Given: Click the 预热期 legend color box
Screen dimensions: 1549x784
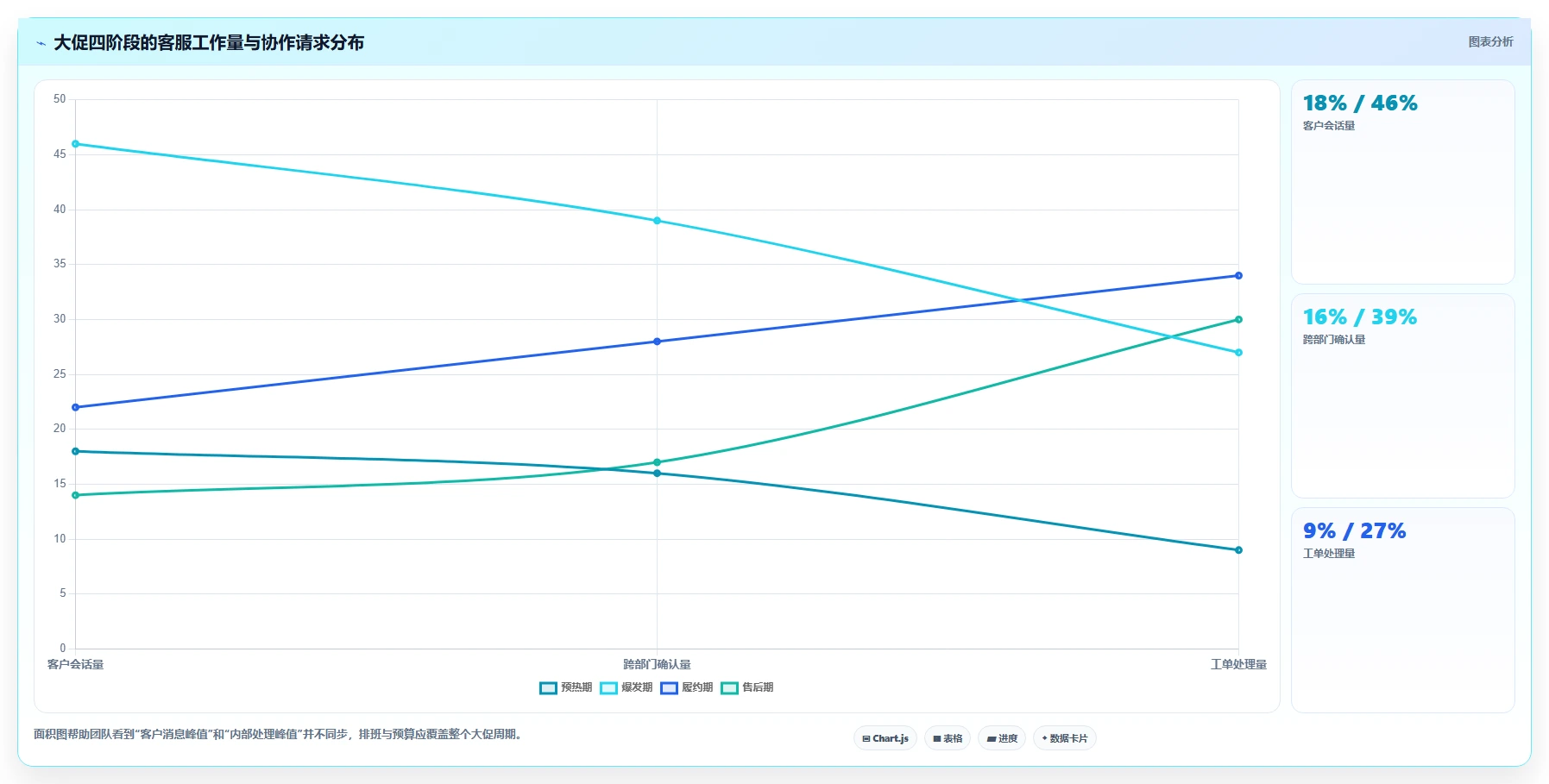Looking at the screenshot, I should (x=548, y=688).
